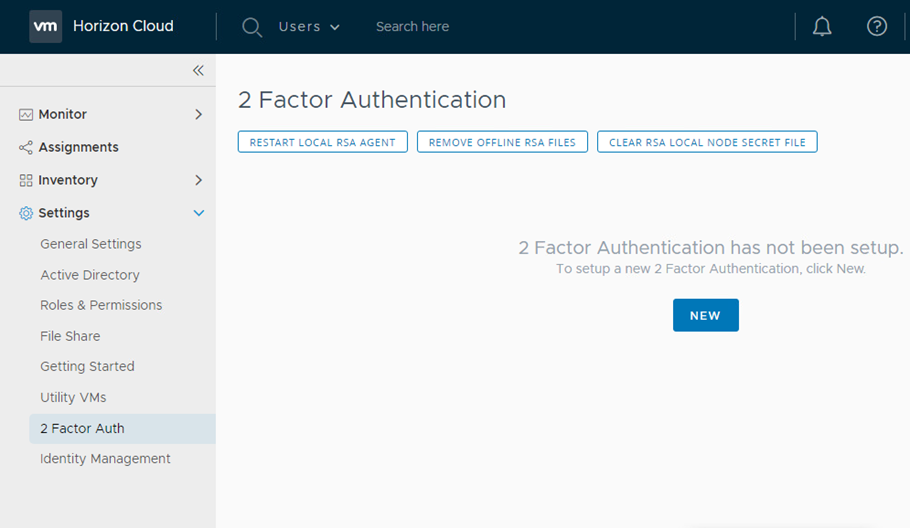Open the Users search category dropdown
The width and height of the screenshot is (910, 528).
[x=309, y=27]
